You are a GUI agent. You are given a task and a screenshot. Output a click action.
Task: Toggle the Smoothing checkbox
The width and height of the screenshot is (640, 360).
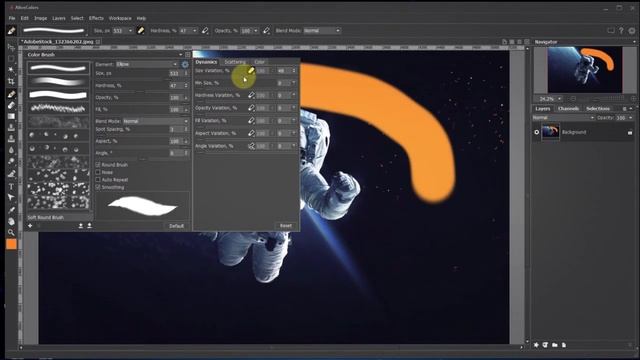tap(98, 187)
